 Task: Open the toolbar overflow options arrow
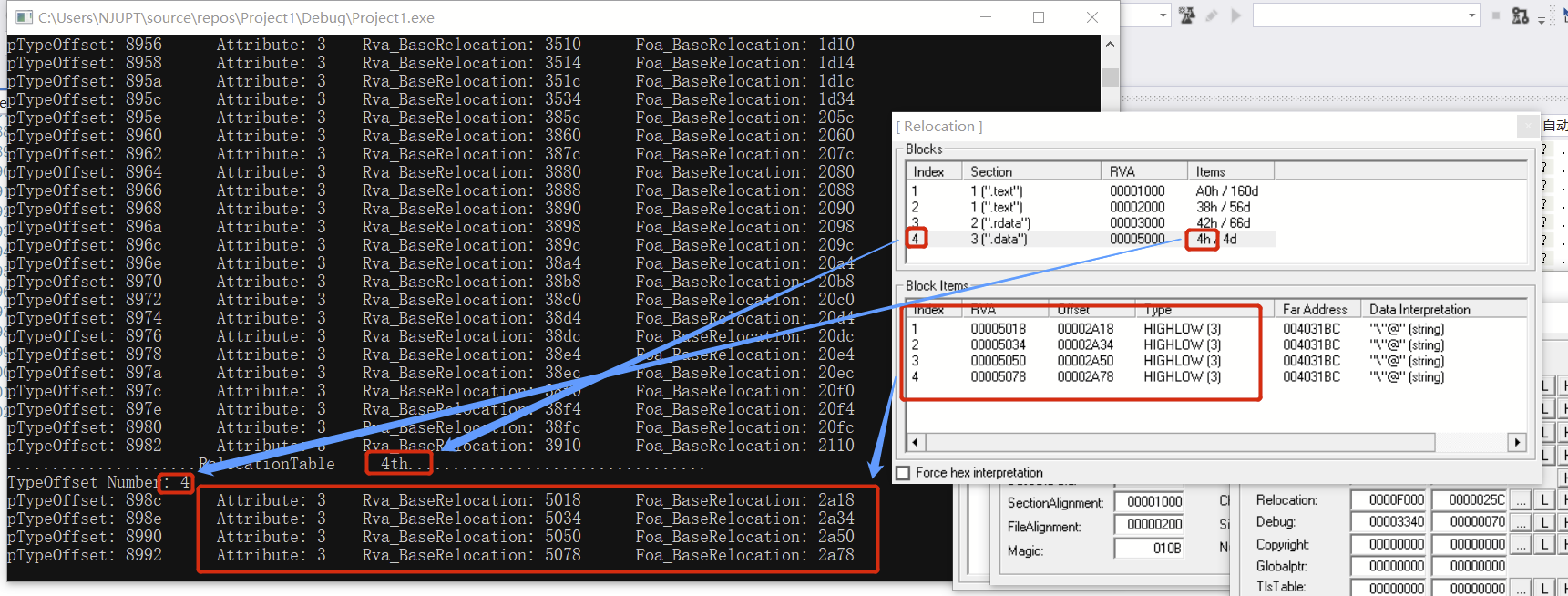coord(1542,19)
